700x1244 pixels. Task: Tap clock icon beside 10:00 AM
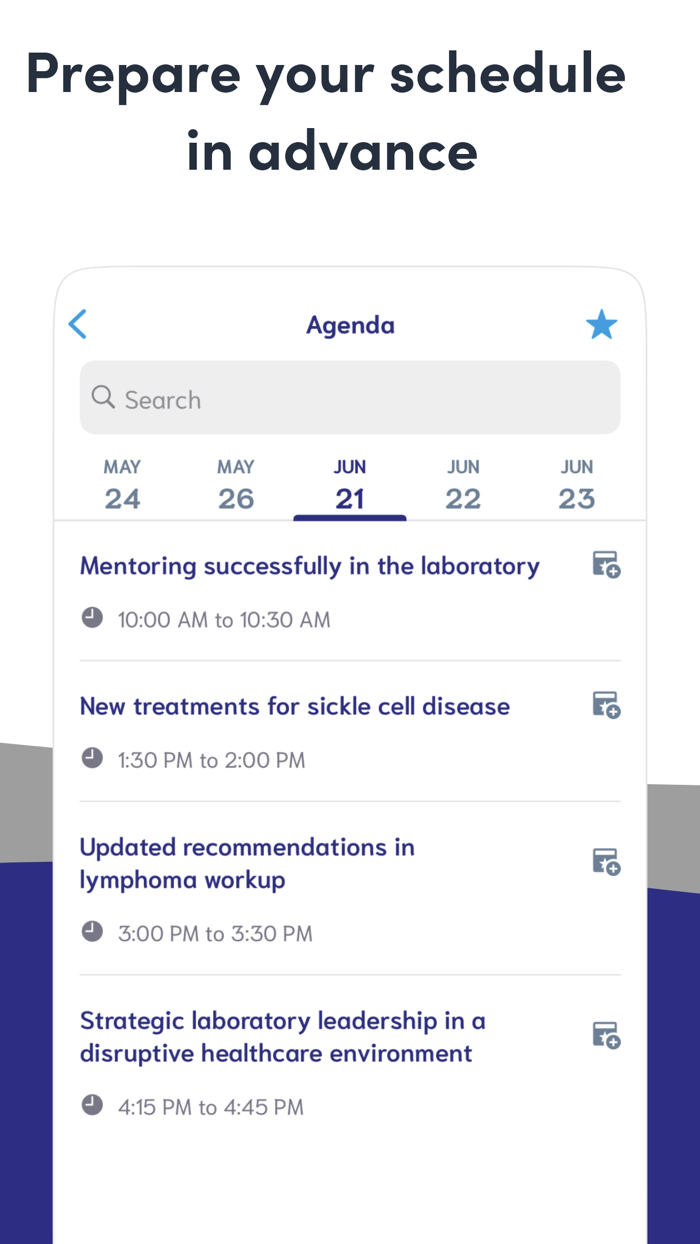point(92,618)
